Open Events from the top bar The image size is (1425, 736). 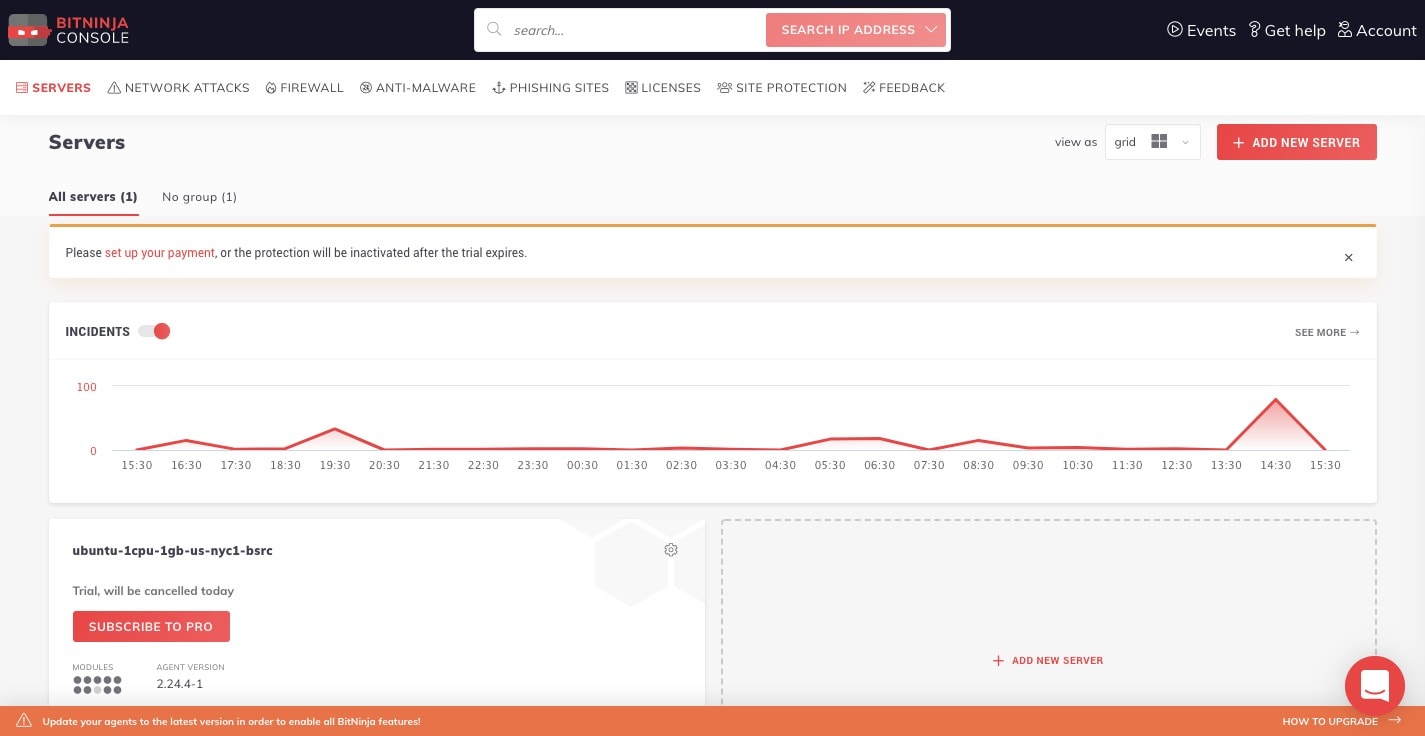coord(1201,30)
